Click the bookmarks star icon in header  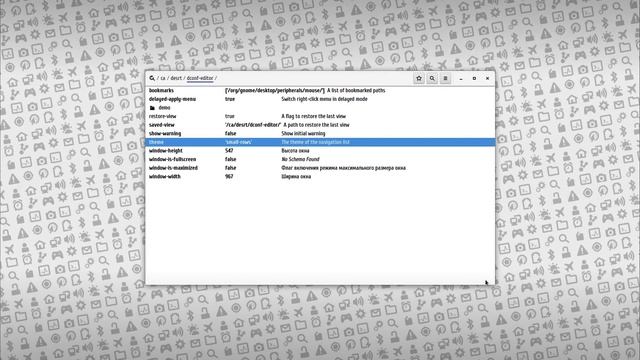coord(419,78)
